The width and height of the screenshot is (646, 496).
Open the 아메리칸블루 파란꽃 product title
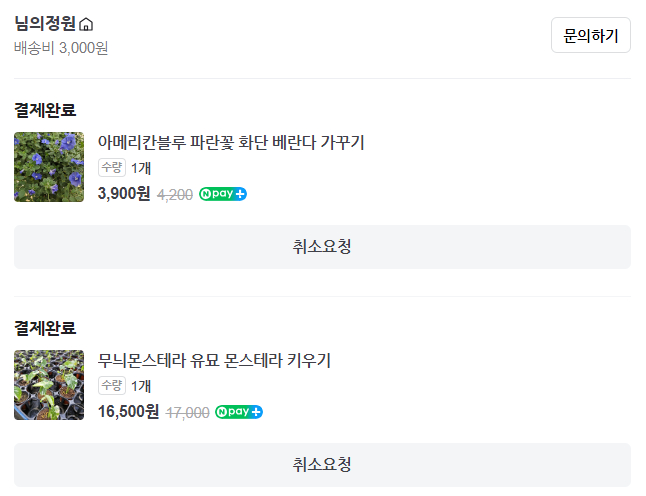(238, 142)
